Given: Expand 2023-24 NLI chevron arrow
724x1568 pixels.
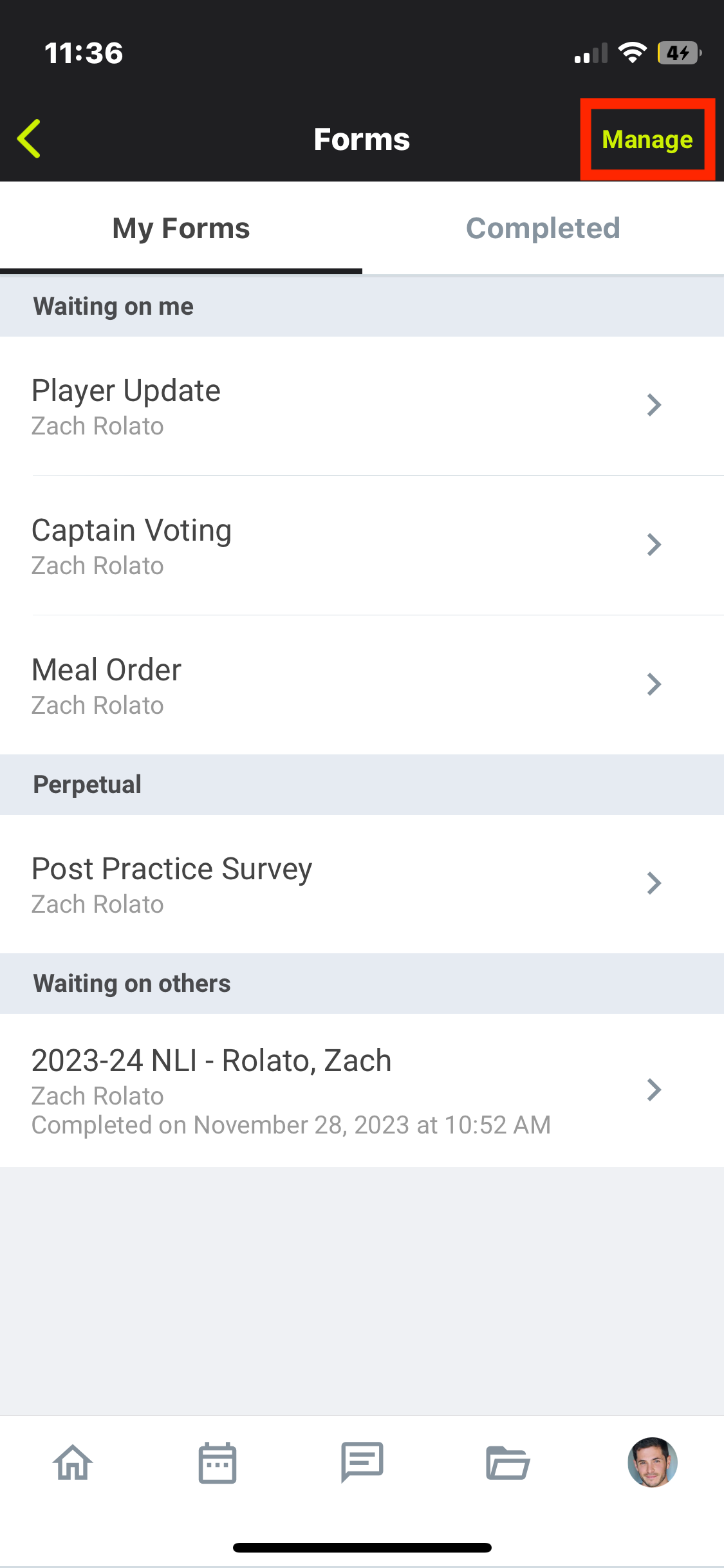Looking at the screenshot, I should point(654,1090).
